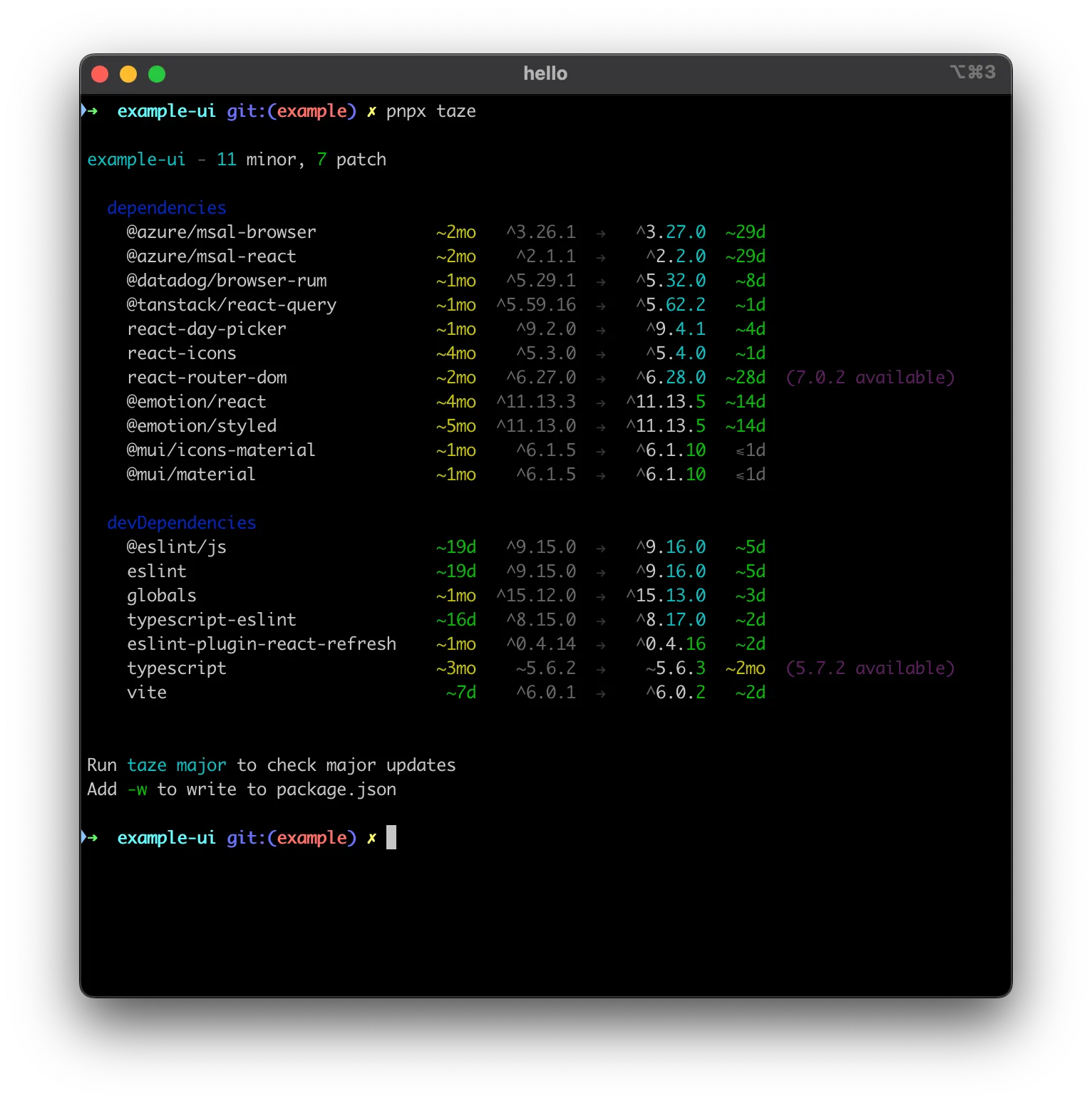This screenshot has width=1092, height=1103.
Task: Click the green zoom window button
Action: [157, 74]
